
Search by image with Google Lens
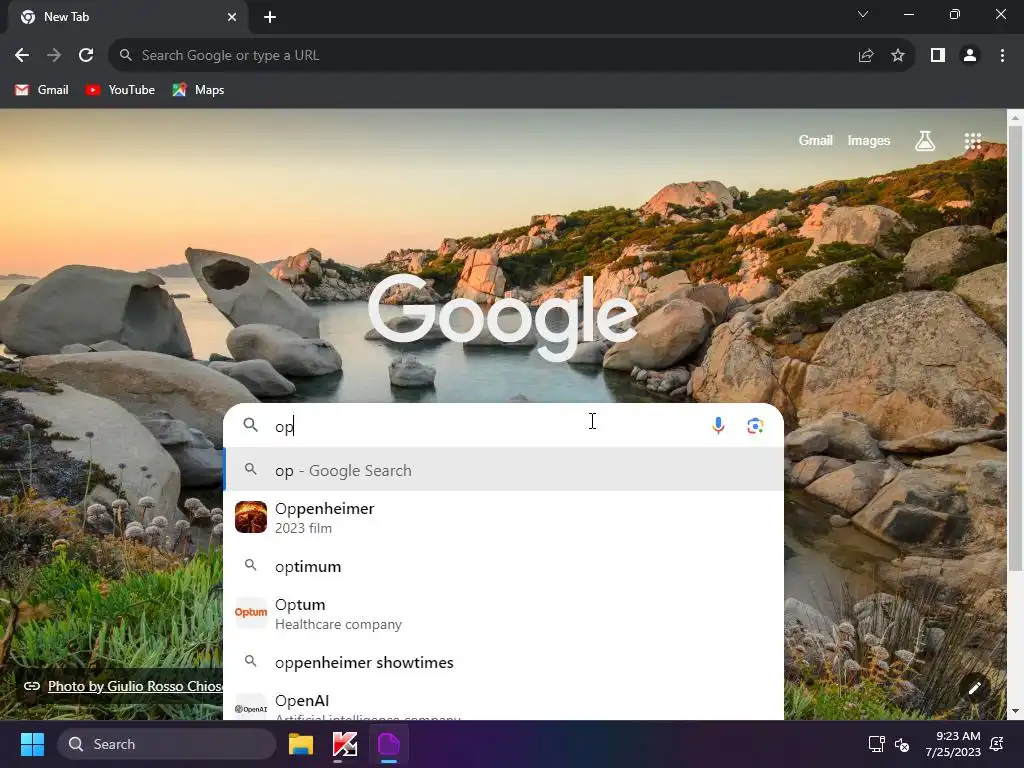pyautogui.click(x=755, y=426)
